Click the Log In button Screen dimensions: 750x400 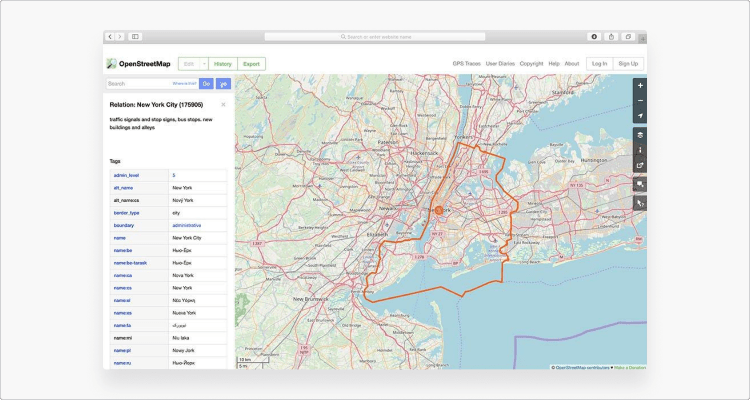[599, 64]
